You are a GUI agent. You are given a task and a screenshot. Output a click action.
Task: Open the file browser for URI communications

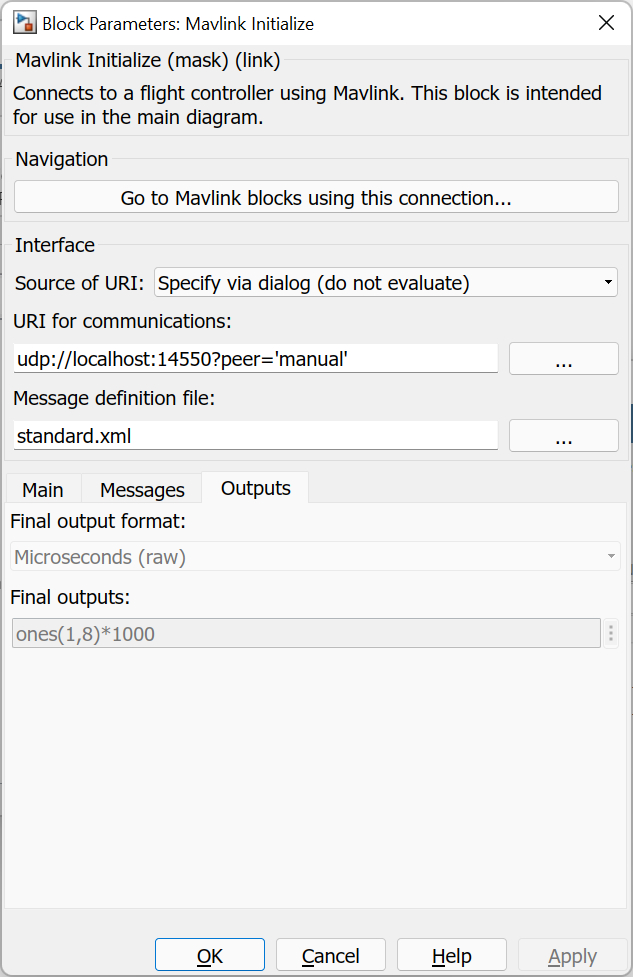pyautogui.click(x=563, y=358)
